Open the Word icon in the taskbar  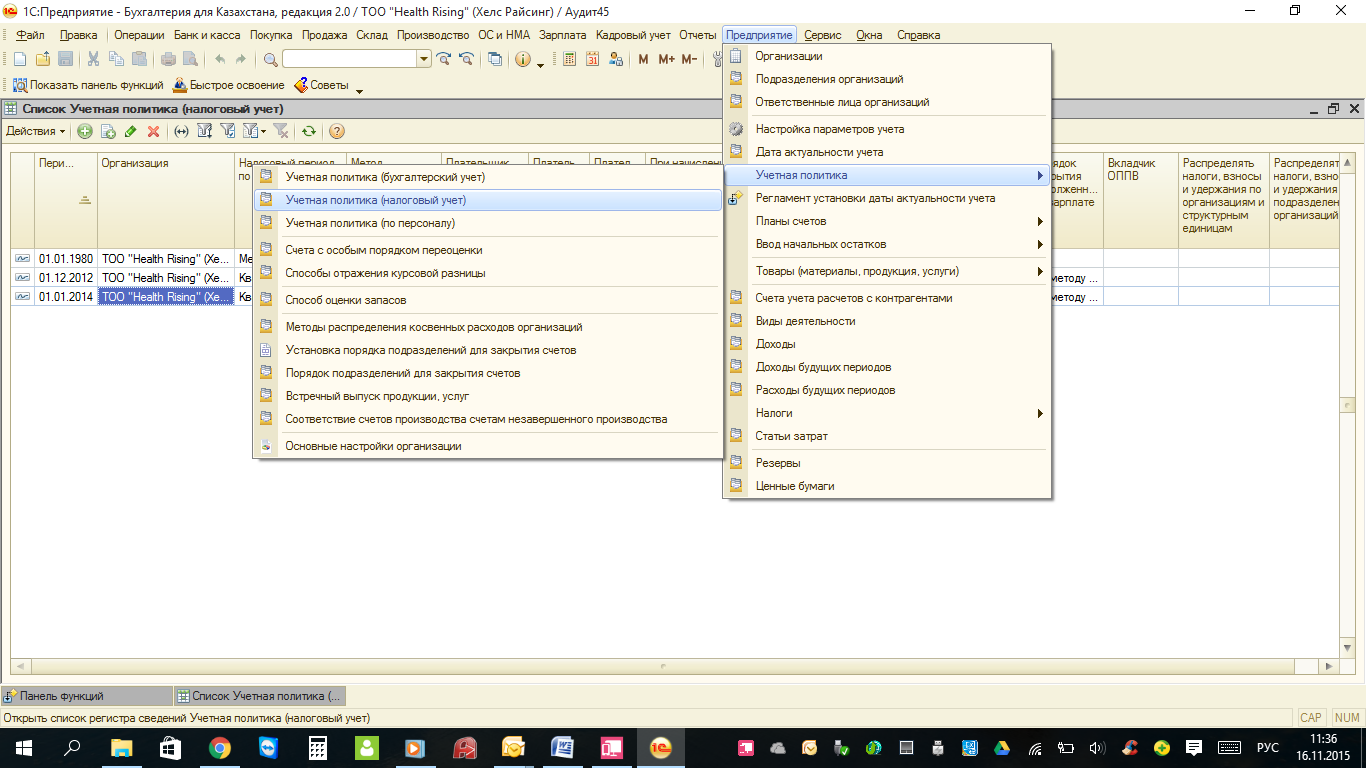tap(563, 748)
